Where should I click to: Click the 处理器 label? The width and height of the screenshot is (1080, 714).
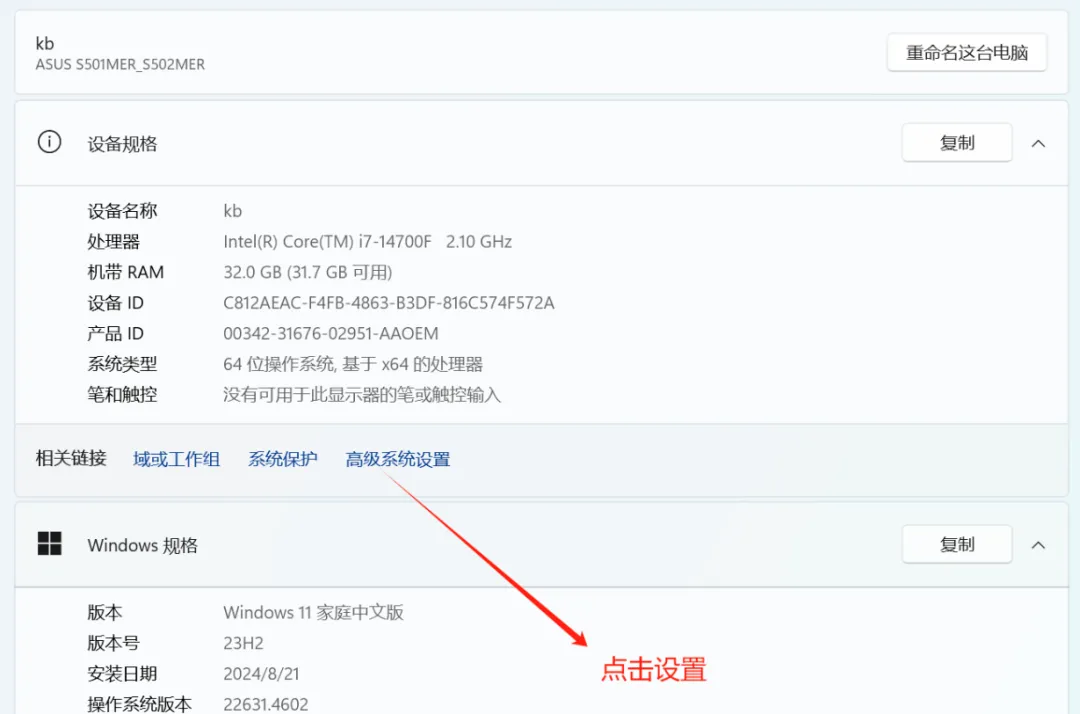(114, 242)
